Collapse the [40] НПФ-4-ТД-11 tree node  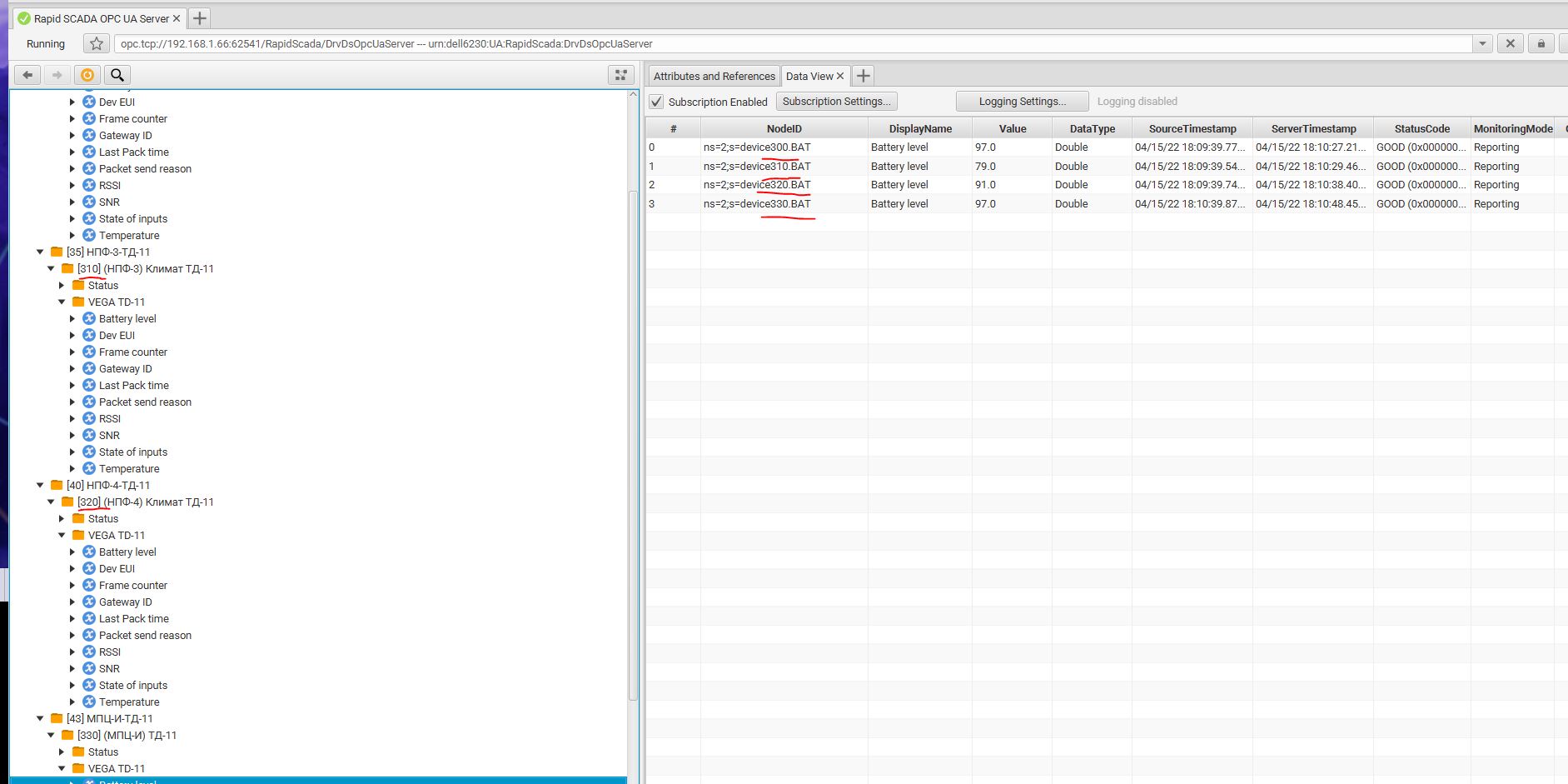[40, 485]
